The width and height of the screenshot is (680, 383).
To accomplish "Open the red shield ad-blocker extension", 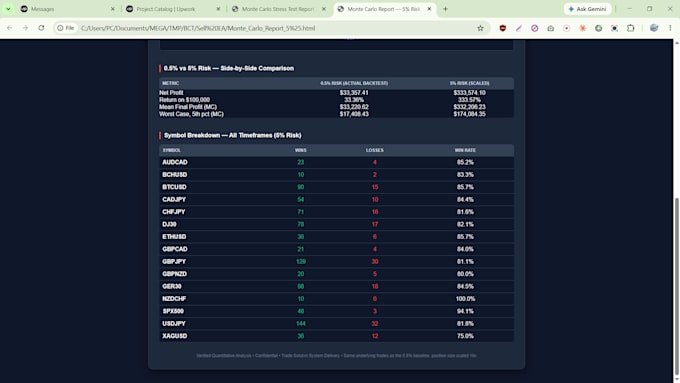I will point(503,28).
